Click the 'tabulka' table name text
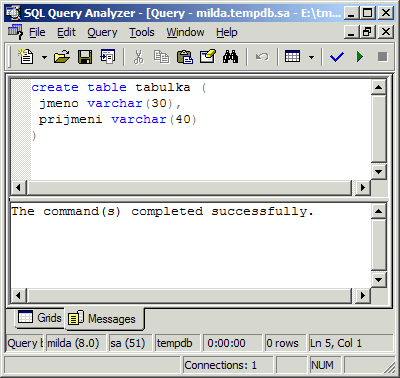The width and height of the screenshot is (400, 378). (x=163, y=87)
